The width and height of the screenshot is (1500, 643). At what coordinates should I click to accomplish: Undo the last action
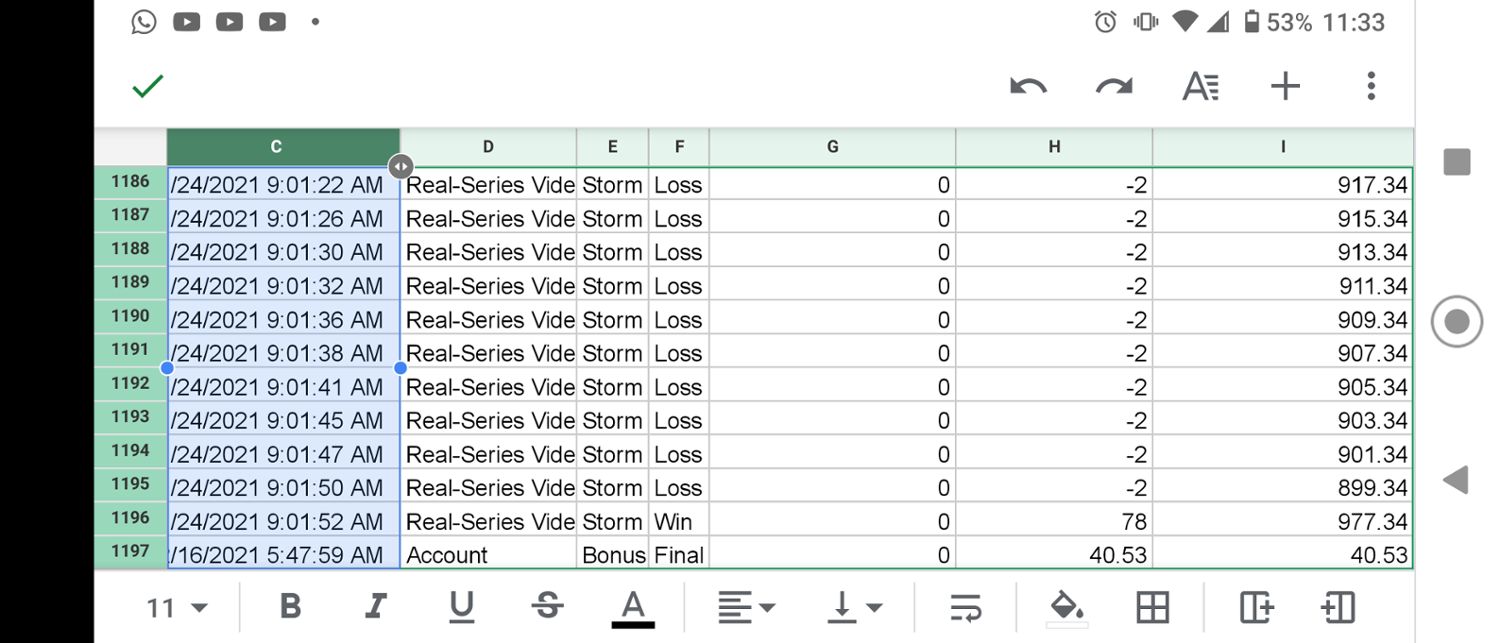click(1028, 87)
